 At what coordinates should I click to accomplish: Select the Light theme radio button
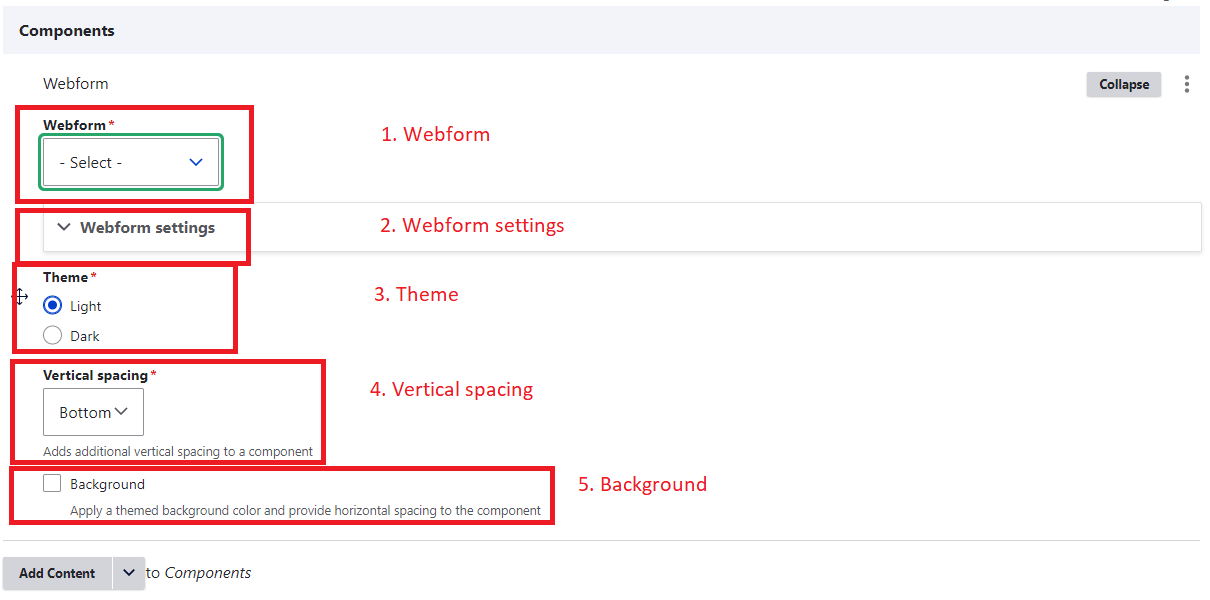click(53, 306)
